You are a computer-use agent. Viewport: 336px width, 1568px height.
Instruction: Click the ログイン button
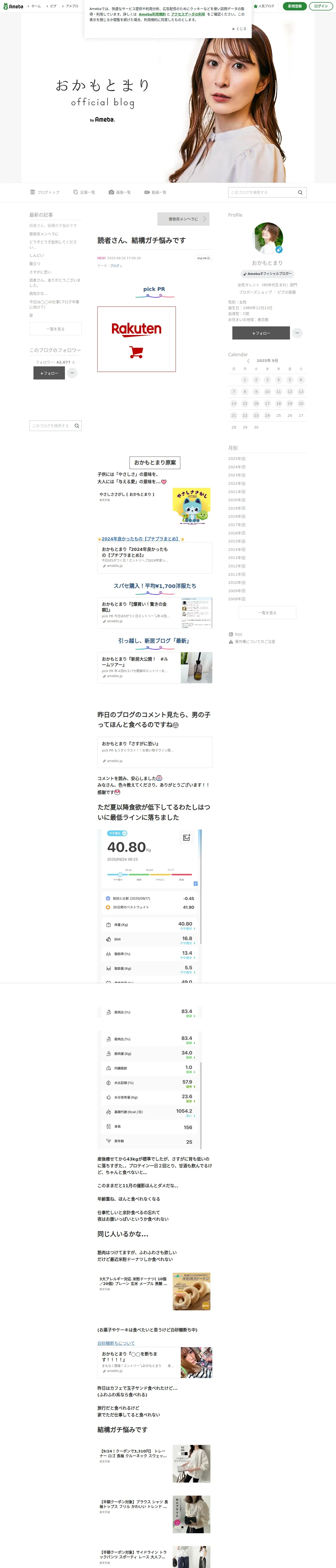click(x=321, y=6)
